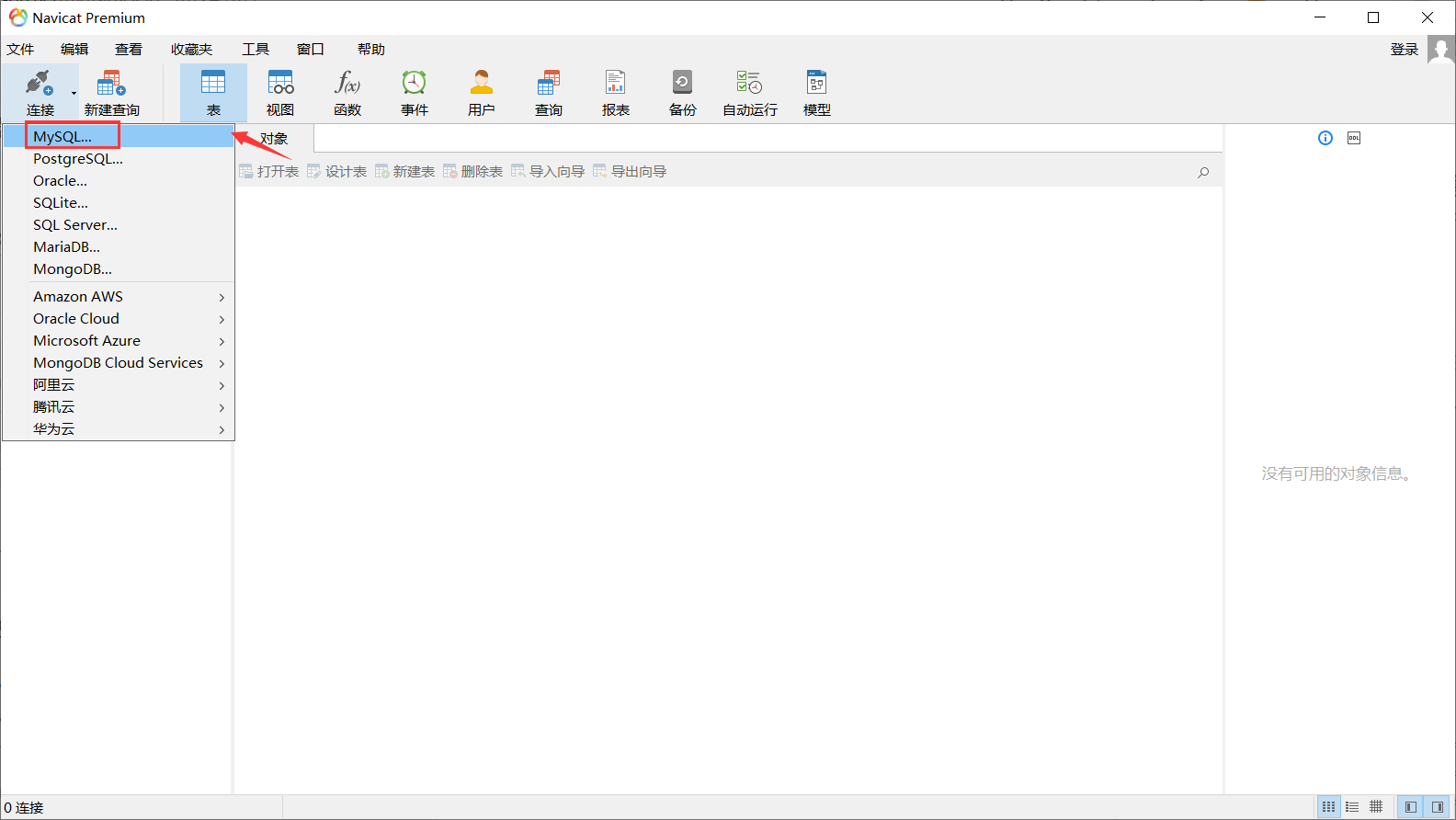Open the 视图 views toolbar icon
The width and height of the screenshot is (1456, 820).
[x=280, y=83]
